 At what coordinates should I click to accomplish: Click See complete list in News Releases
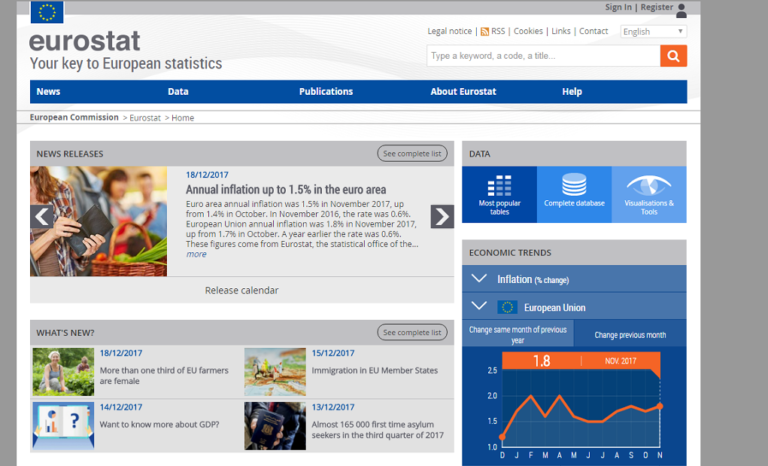412,153
